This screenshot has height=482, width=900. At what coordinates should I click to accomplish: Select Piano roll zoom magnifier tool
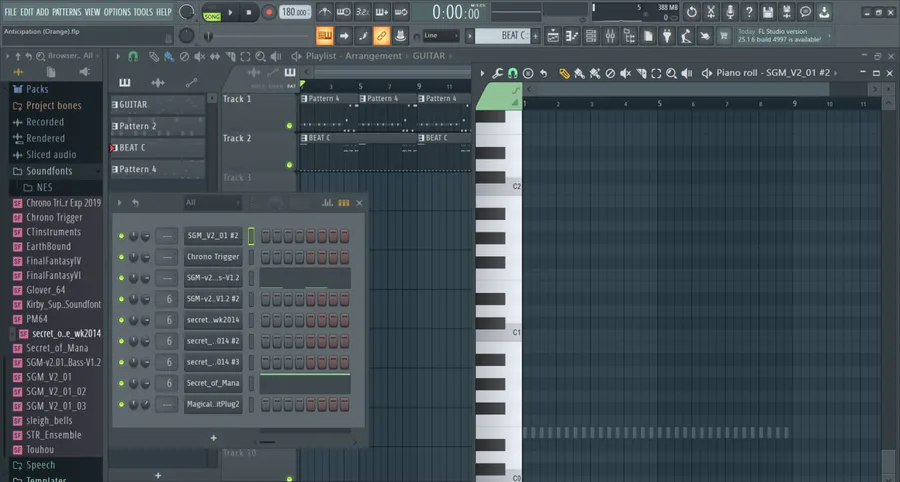[x=672, y=73]
